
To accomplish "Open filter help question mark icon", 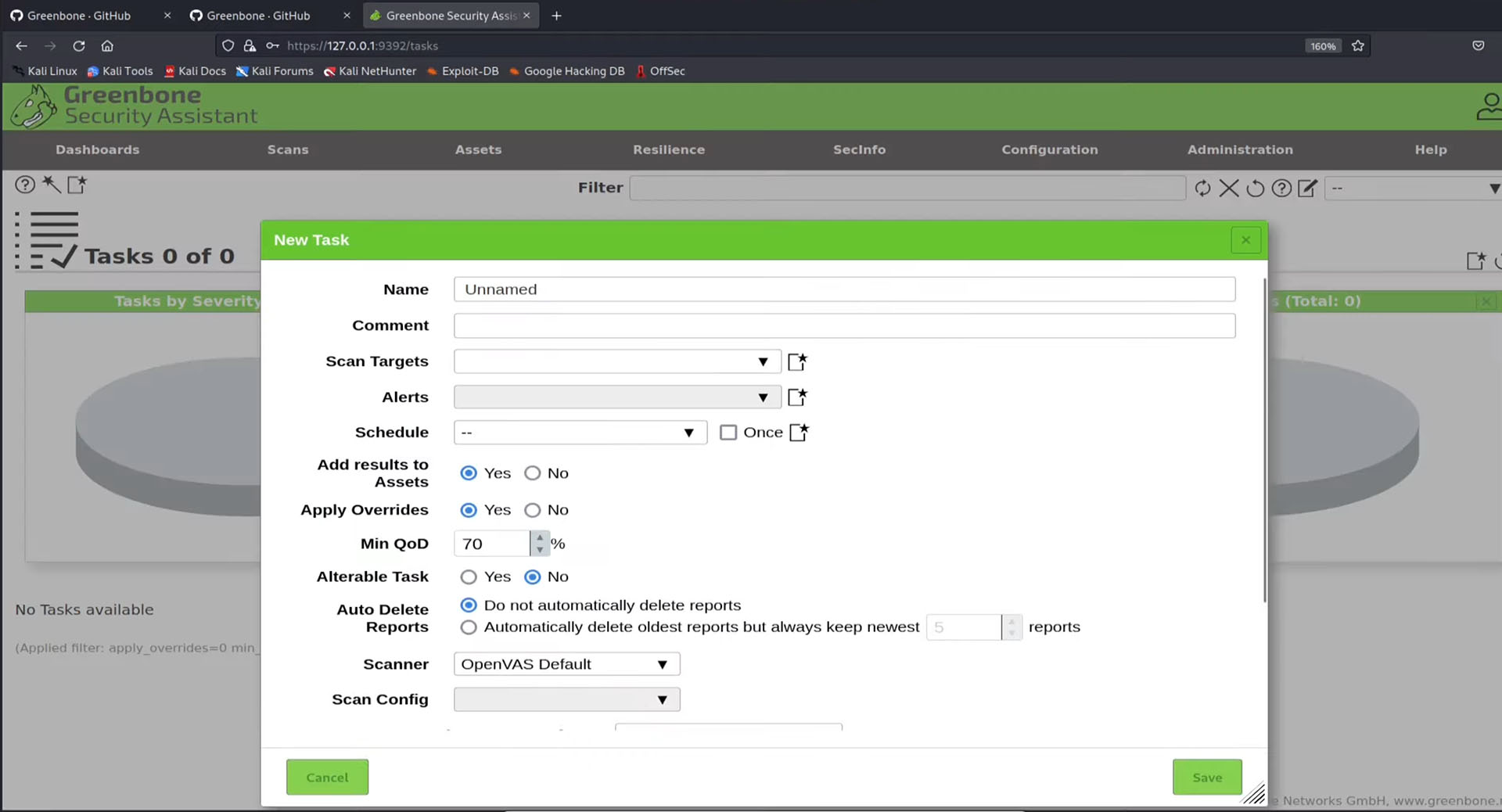I will click(x=1281, y=188).
